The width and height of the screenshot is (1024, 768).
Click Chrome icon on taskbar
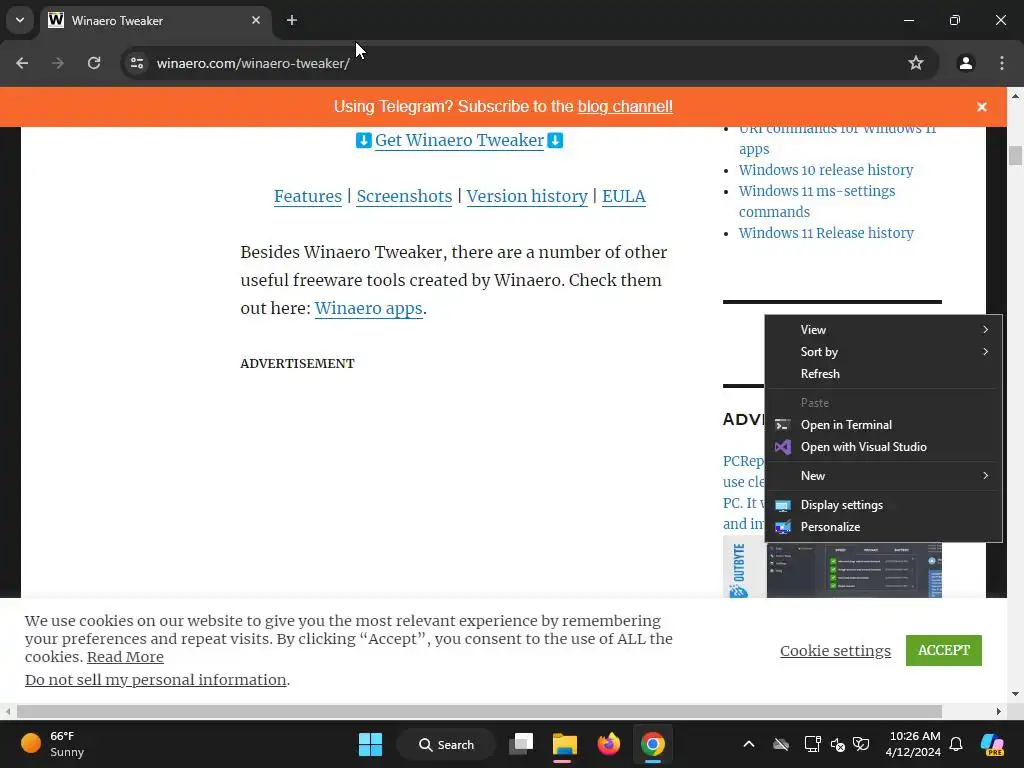click(x=652, y=744)
